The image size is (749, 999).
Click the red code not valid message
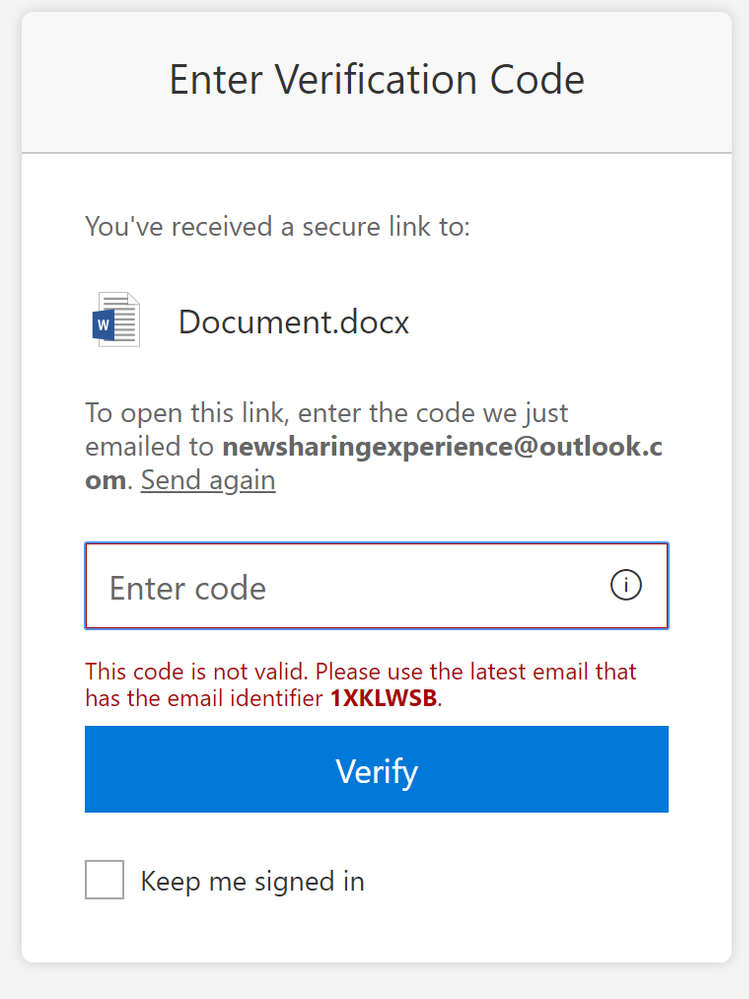(361, 685)
